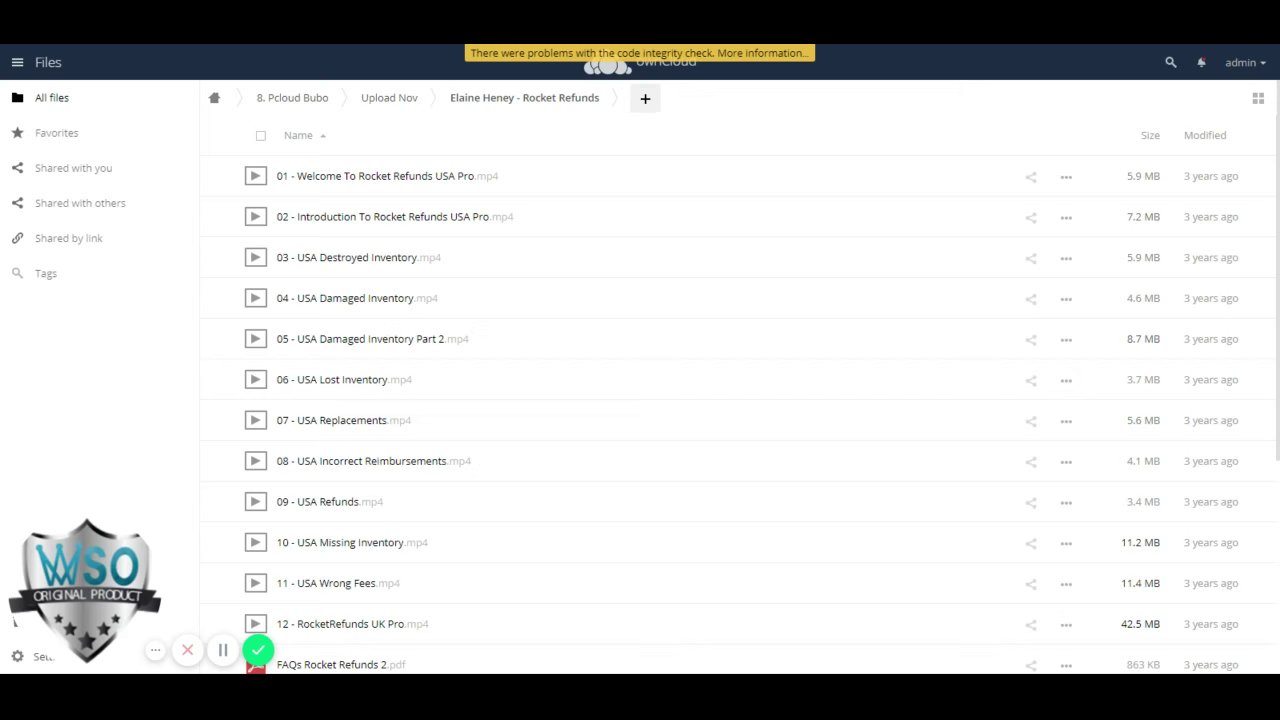The width and height of the screenshot is (1280, 720).
Task: Open more actions for 12 - RocketRefunds UK Pro
Action: [x=1066, y=625]
